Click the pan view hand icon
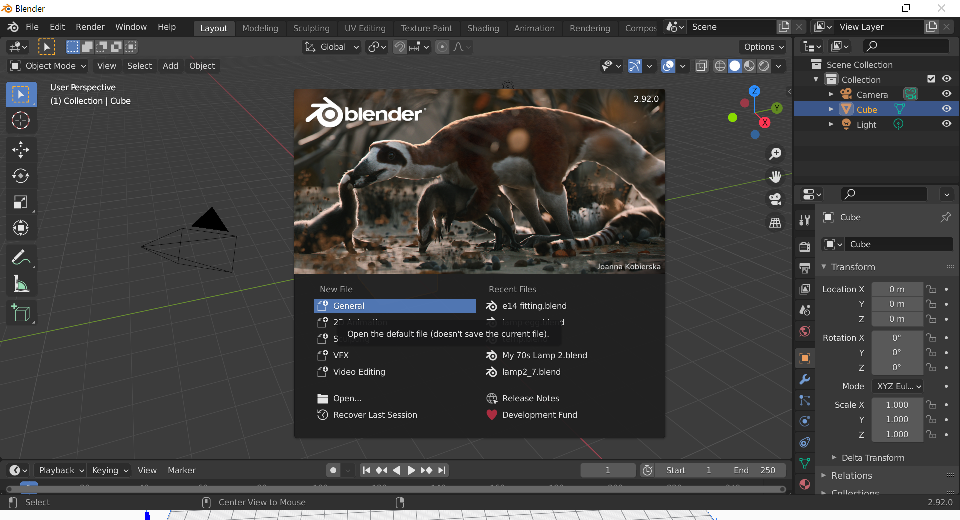960x520 pixels. (x=775, y=177)
